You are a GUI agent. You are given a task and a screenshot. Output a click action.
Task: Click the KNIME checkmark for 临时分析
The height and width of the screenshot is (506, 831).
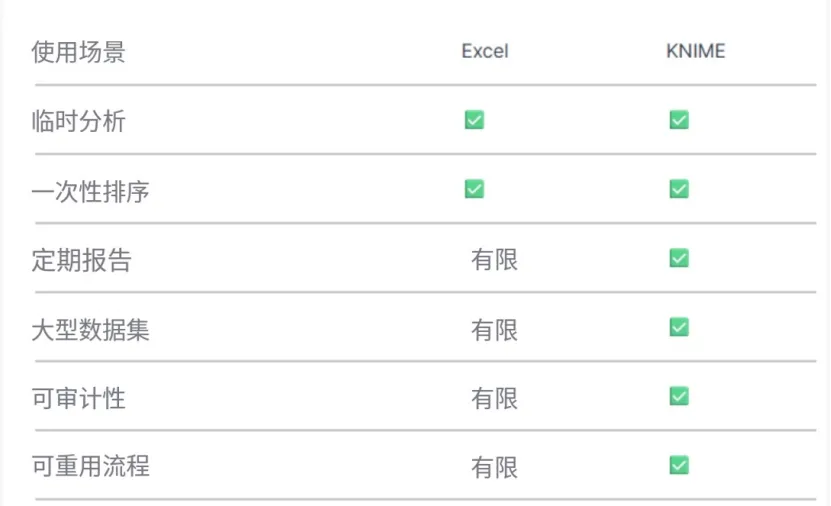click(x=679, y=120)
